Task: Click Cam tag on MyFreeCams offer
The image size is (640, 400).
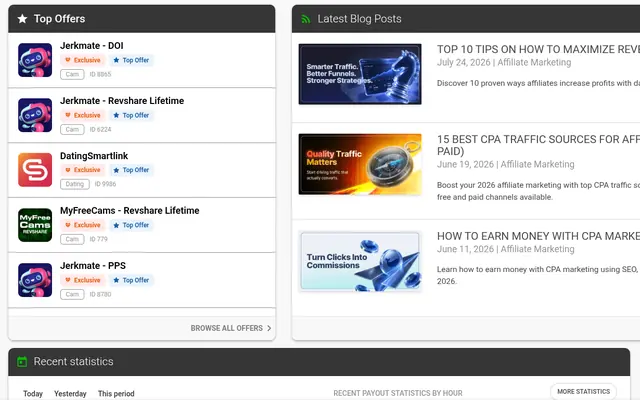Action: tap(72, 239)
